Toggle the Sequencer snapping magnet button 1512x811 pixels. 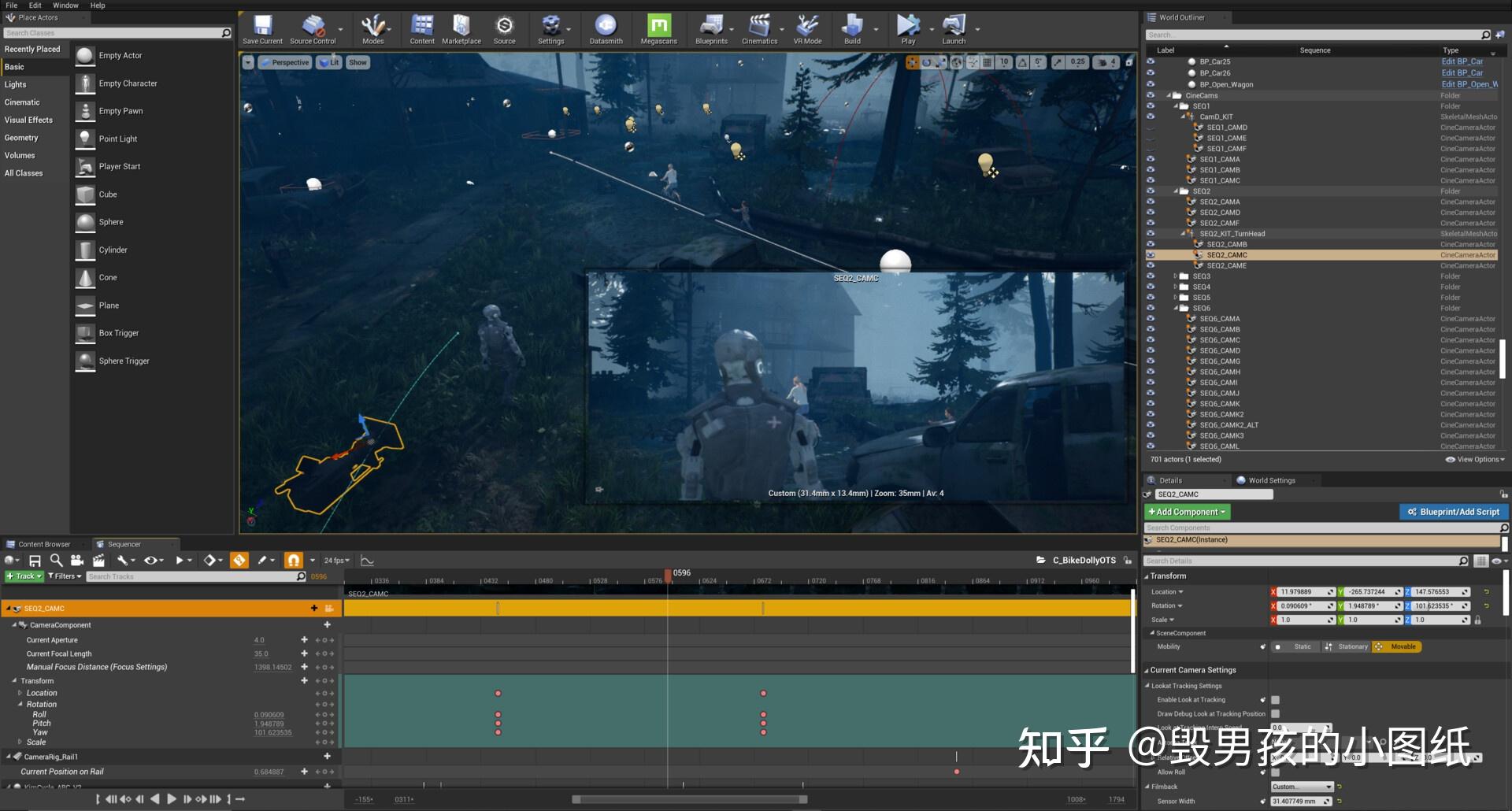pyautogui.click(x=293, y=560)
